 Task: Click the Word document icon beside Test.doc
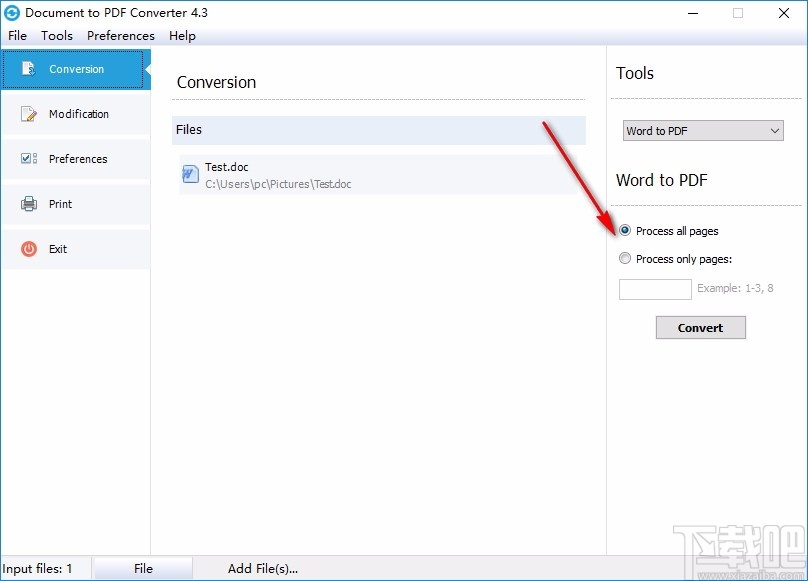[189, 174]
